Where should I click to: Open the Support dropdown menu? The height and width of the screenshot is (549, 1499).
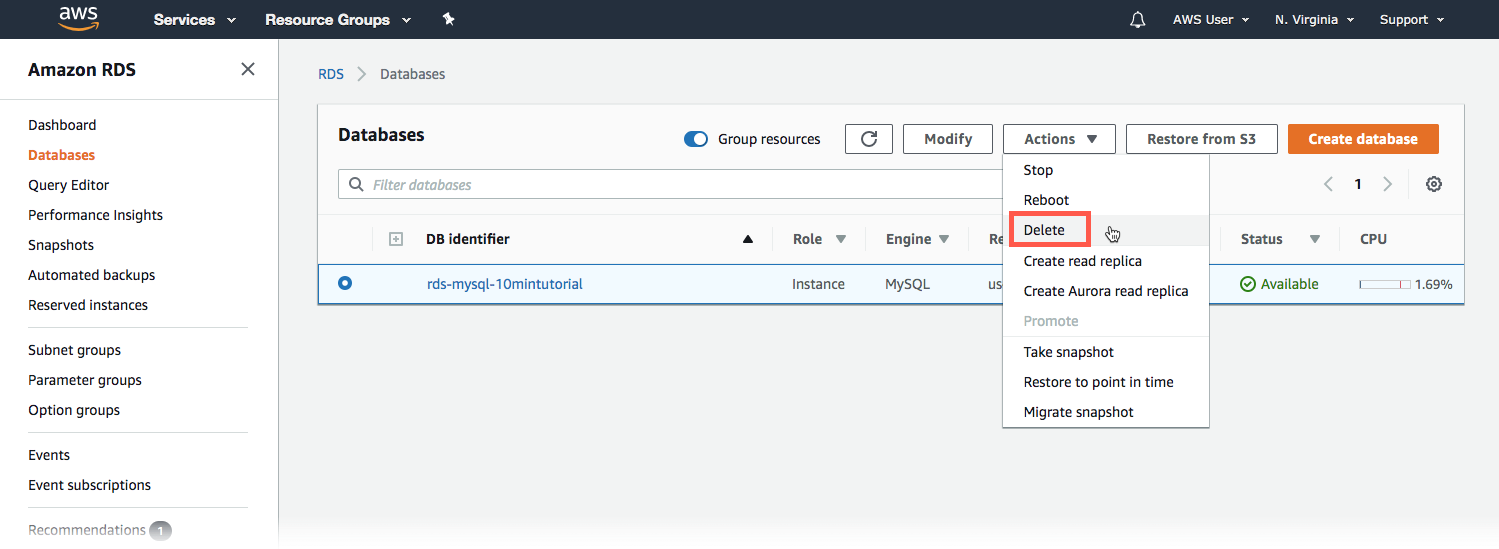(1412, 20)
